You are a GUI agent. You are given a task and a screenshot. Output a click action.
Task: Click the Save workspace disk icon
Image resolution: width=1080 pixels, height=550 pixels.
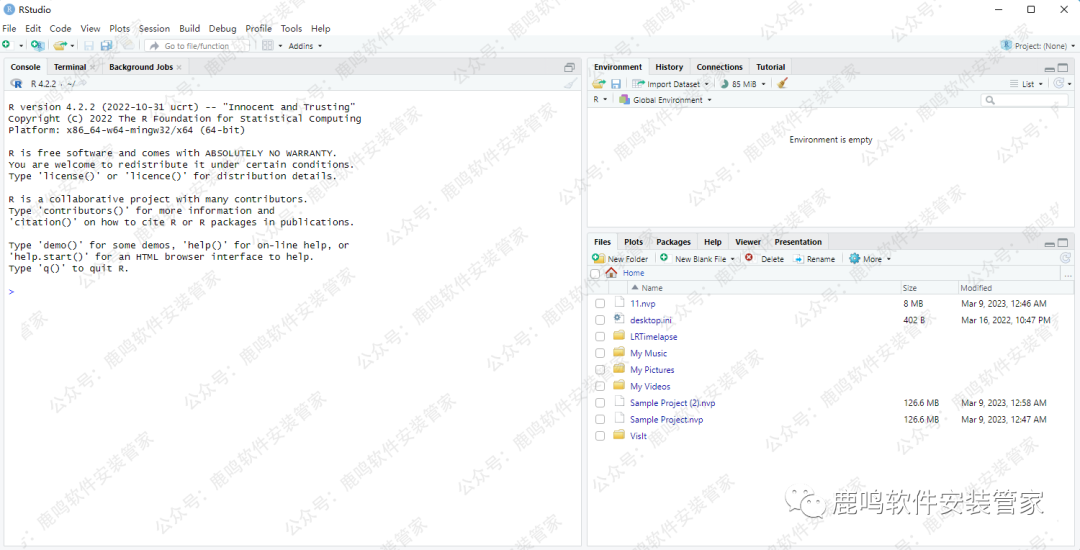tap(616, 84)
